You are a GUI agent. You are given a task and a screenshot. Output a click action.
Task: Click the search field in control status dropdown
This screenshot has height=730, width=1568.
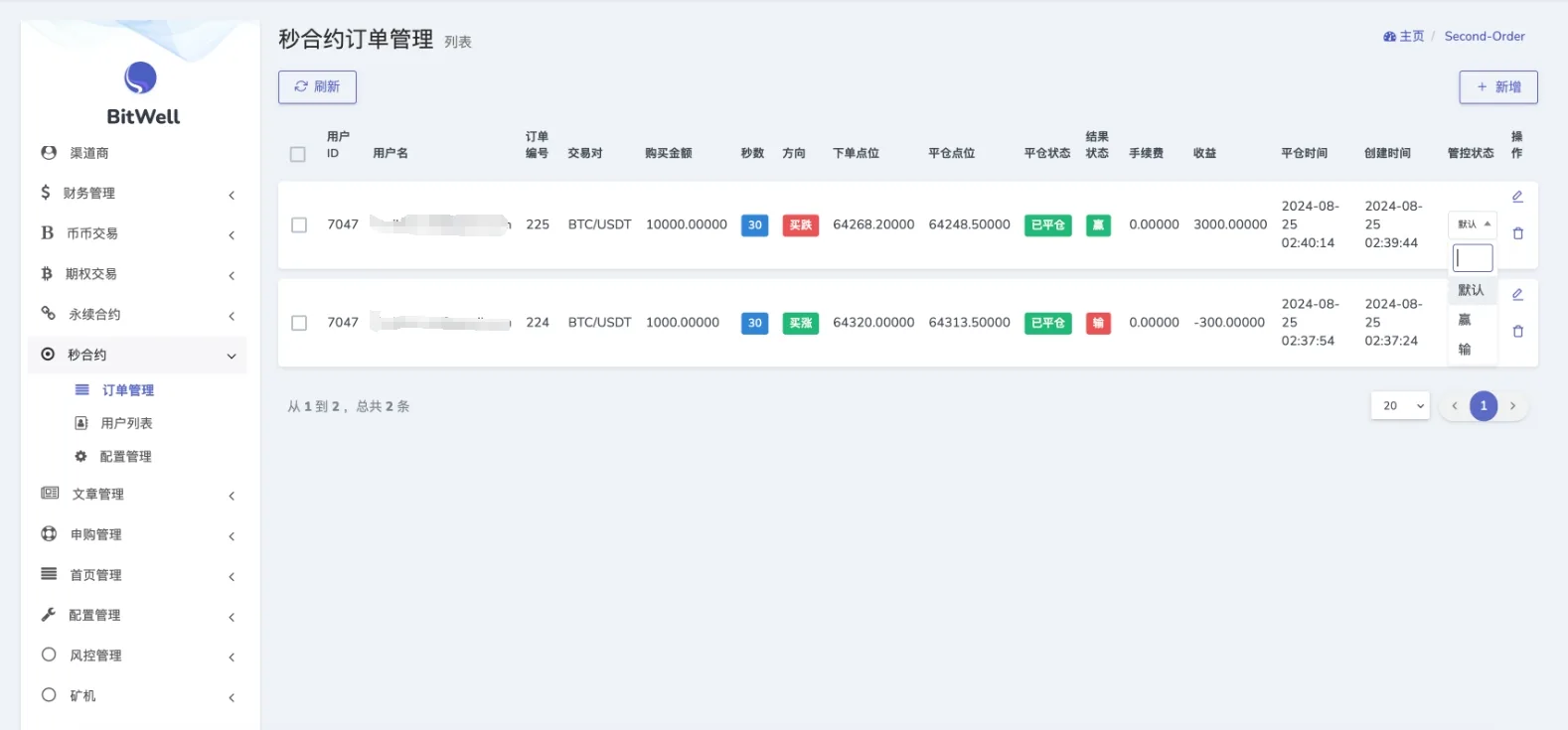click(x=1473, y=258)
